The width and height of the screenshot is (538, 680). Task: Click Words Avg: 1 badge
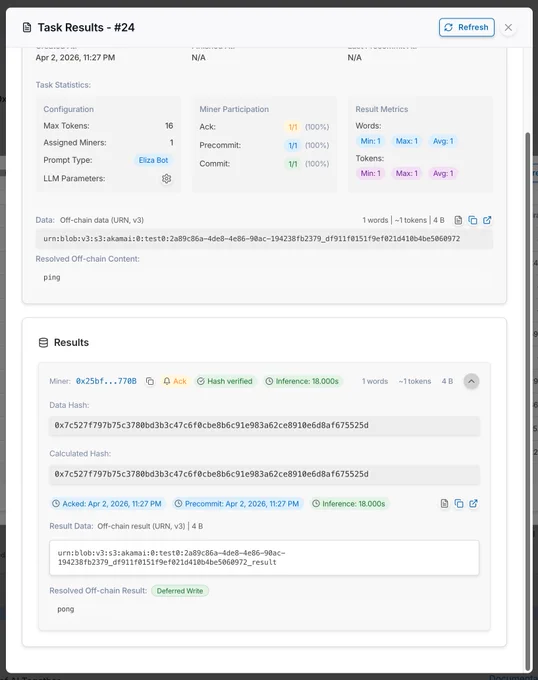pos(443,141)
